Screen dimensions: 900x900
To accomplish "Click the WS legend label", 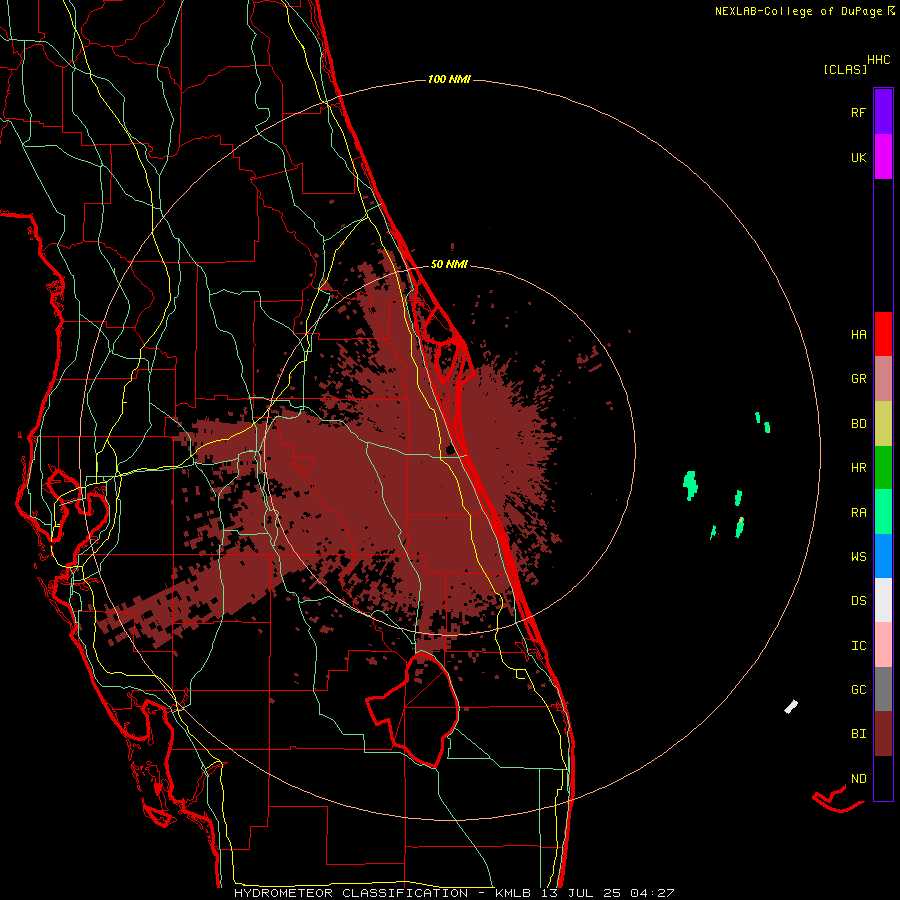I will [858, 556].
